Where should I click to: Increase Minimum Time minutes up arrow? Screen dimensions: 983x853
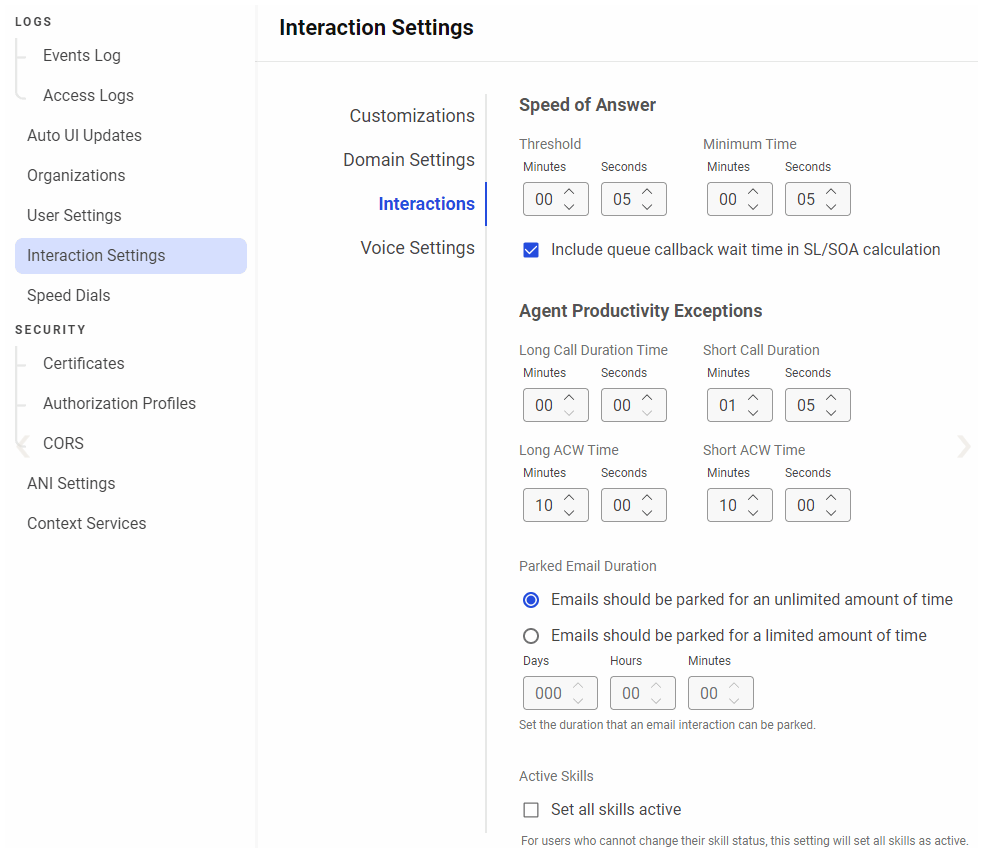[x=754, y=191]
